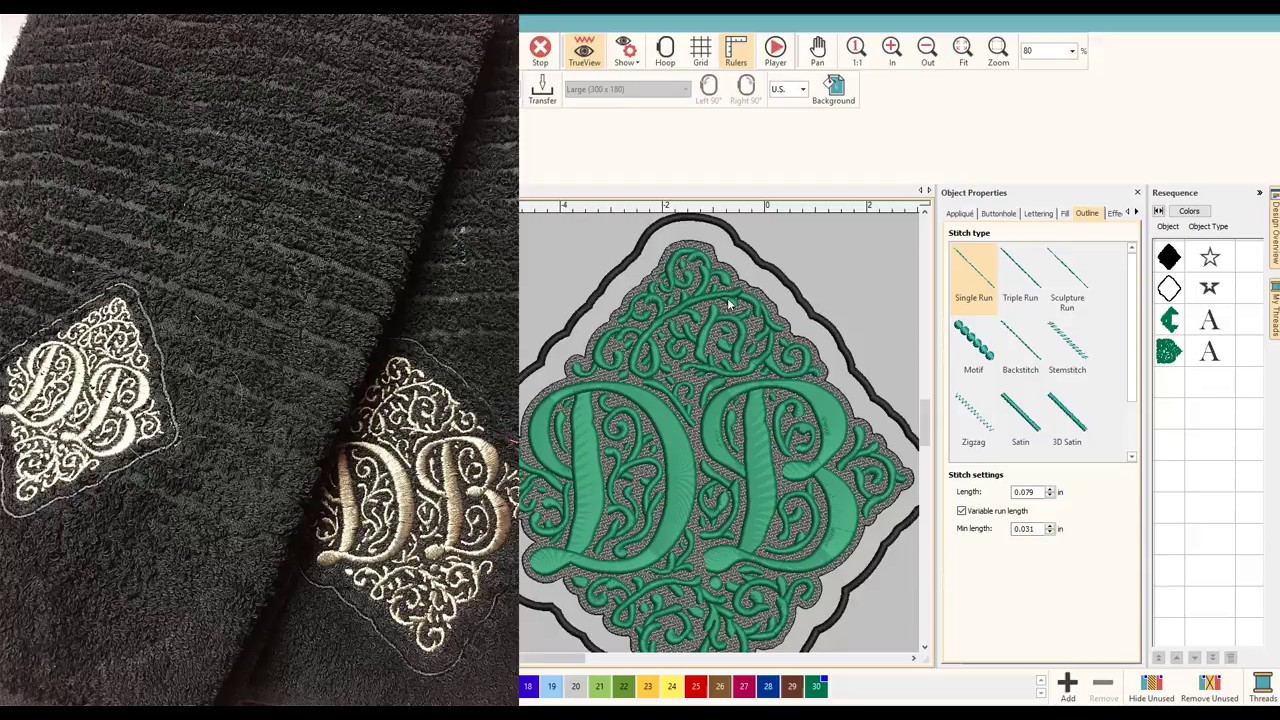Select Sculpture Run stitch type
The image size is (1280, 720).
1067,280
